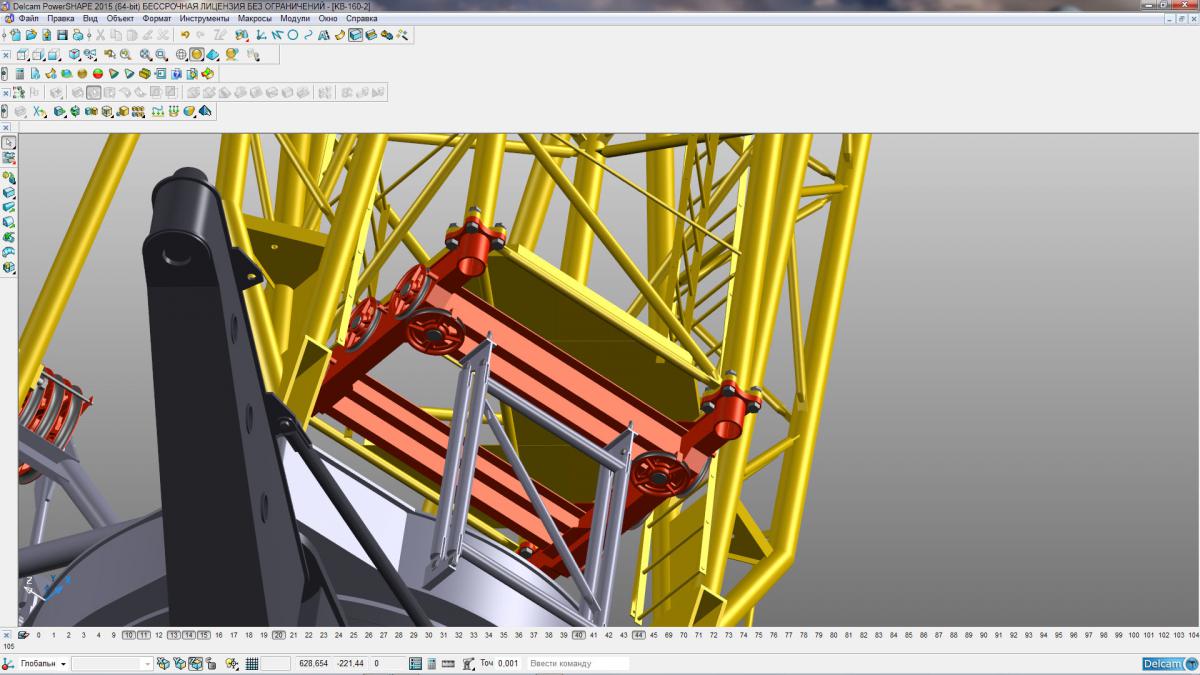Open the Правка menu
1200x675 pixels.
tap(61, 18)
